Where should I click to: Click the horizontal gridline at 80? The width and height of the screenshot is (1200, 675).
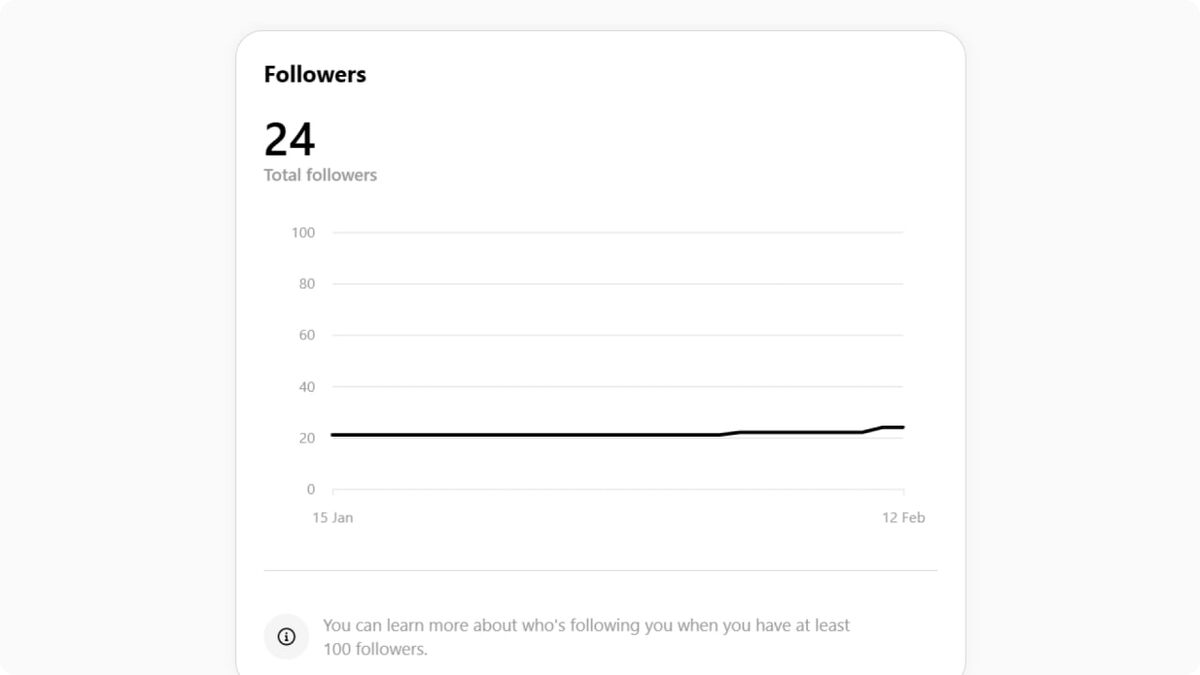pos(617,284)
